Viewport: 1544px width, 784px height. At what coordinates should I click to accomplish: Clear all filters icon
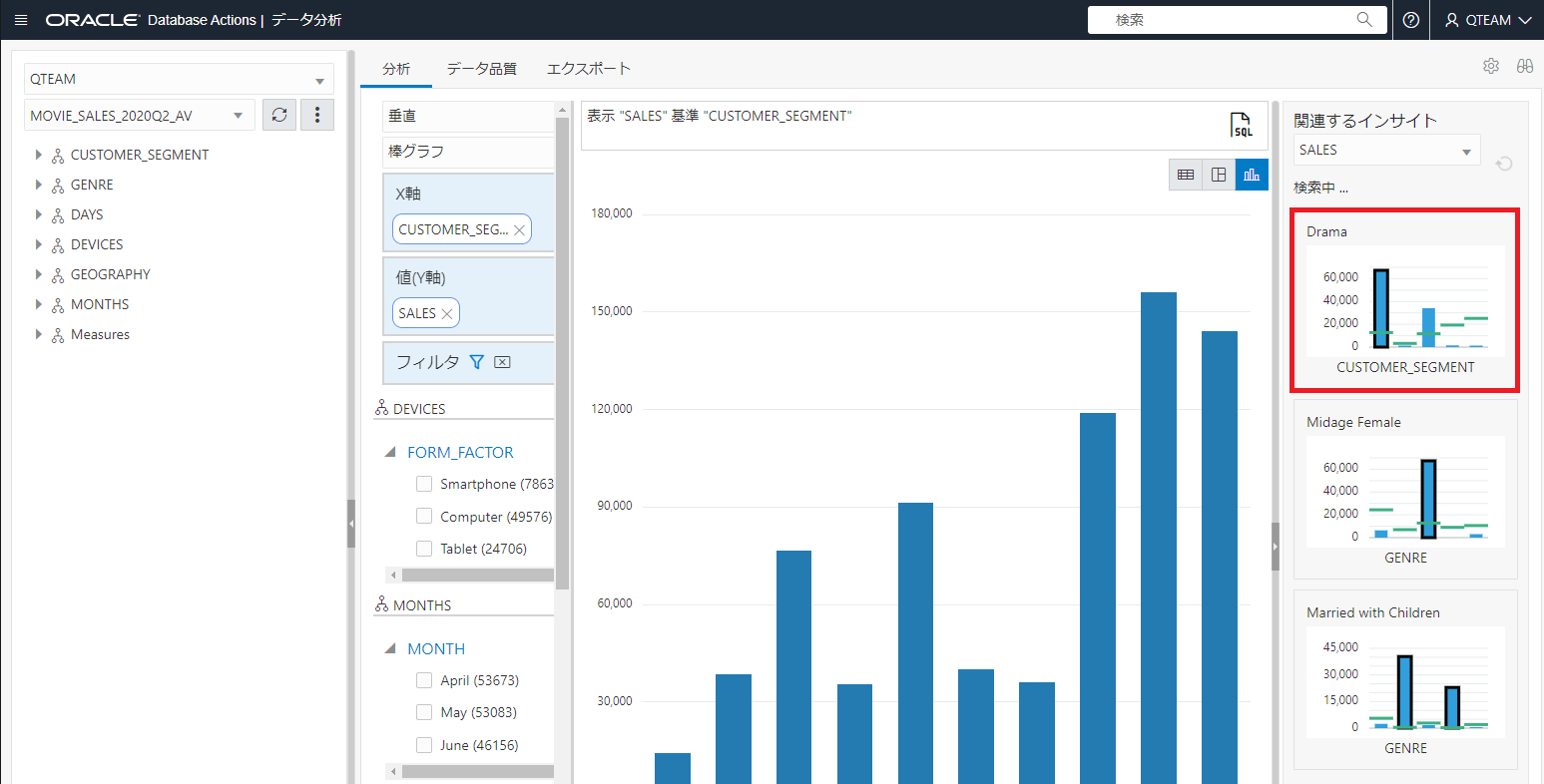[x=502, y=362]
